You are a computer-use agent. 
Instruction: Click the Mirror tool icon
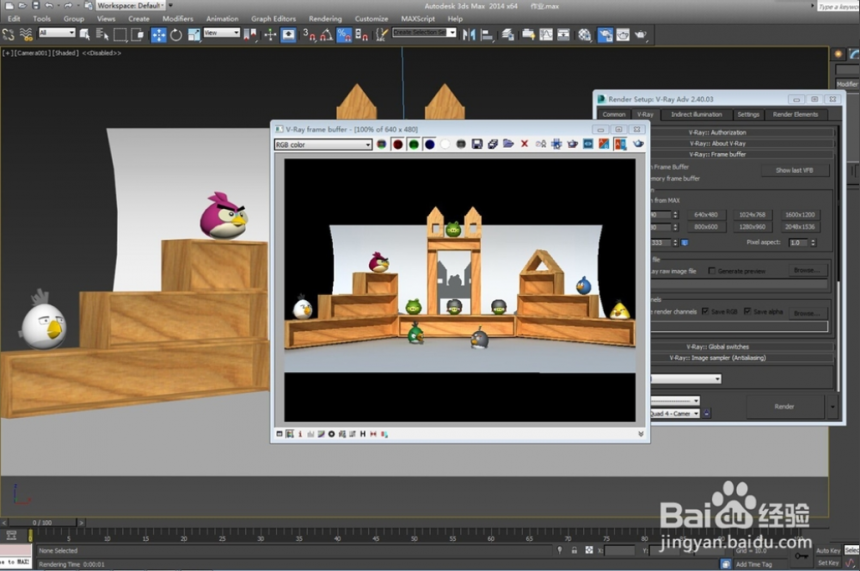(x=468, y=35)
